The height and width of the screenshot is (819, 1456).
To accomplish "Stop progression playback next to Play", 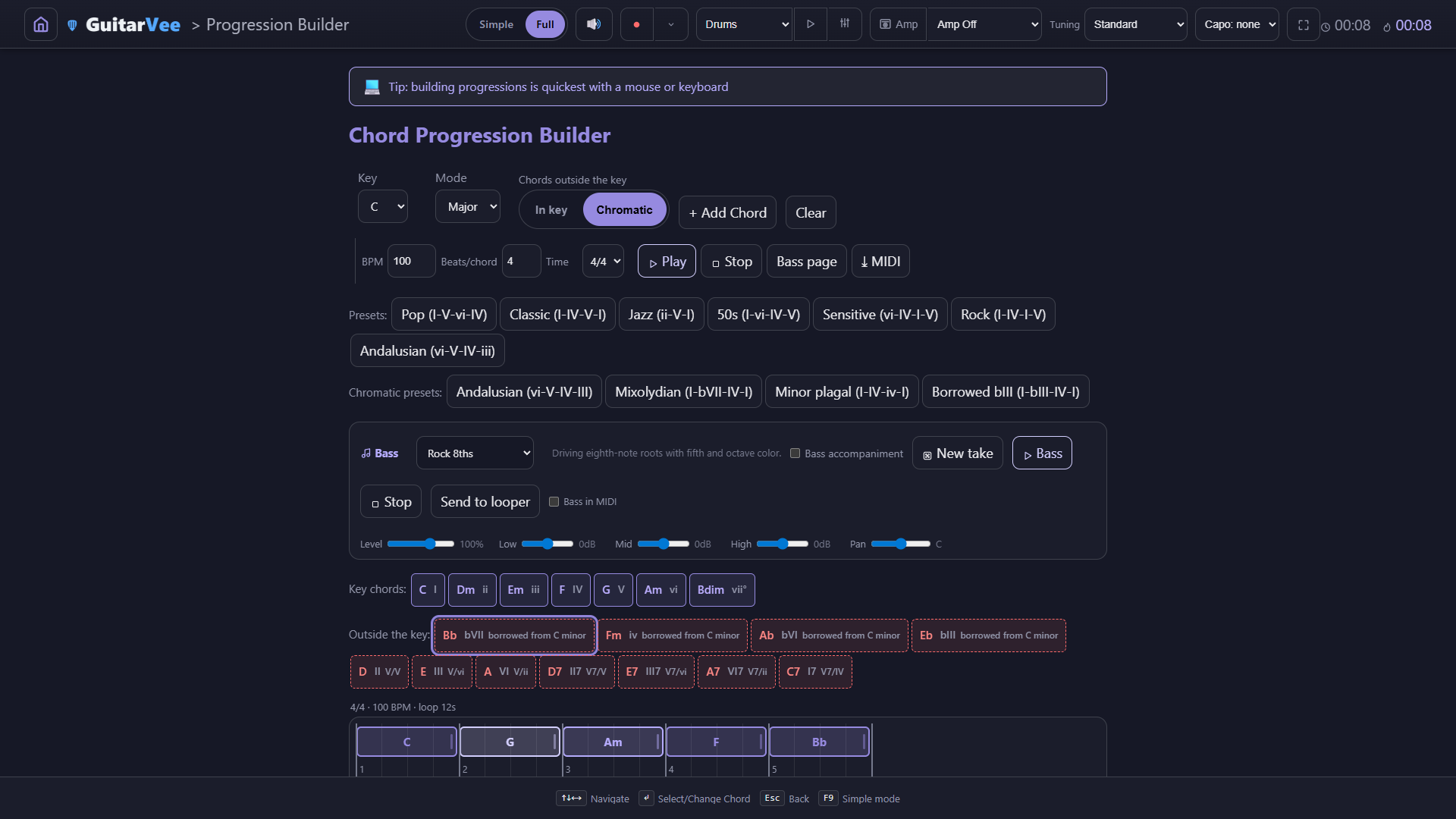I will tap(731, 261).
